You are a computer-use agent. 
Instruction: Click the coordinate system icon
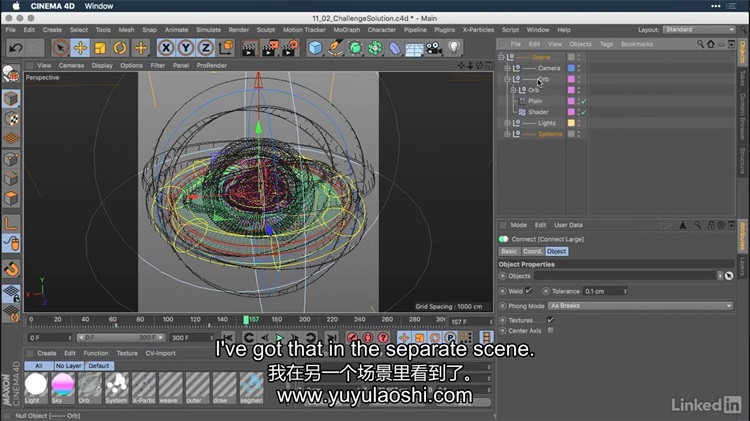point(226,48)
